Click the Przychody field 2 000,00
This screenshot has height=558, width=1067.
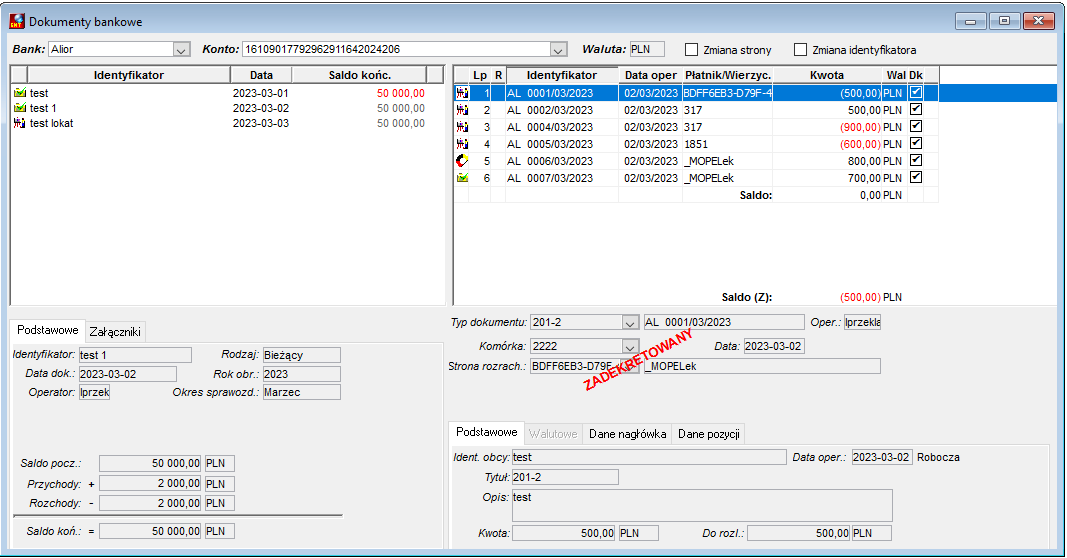click(x=150, y=484)
